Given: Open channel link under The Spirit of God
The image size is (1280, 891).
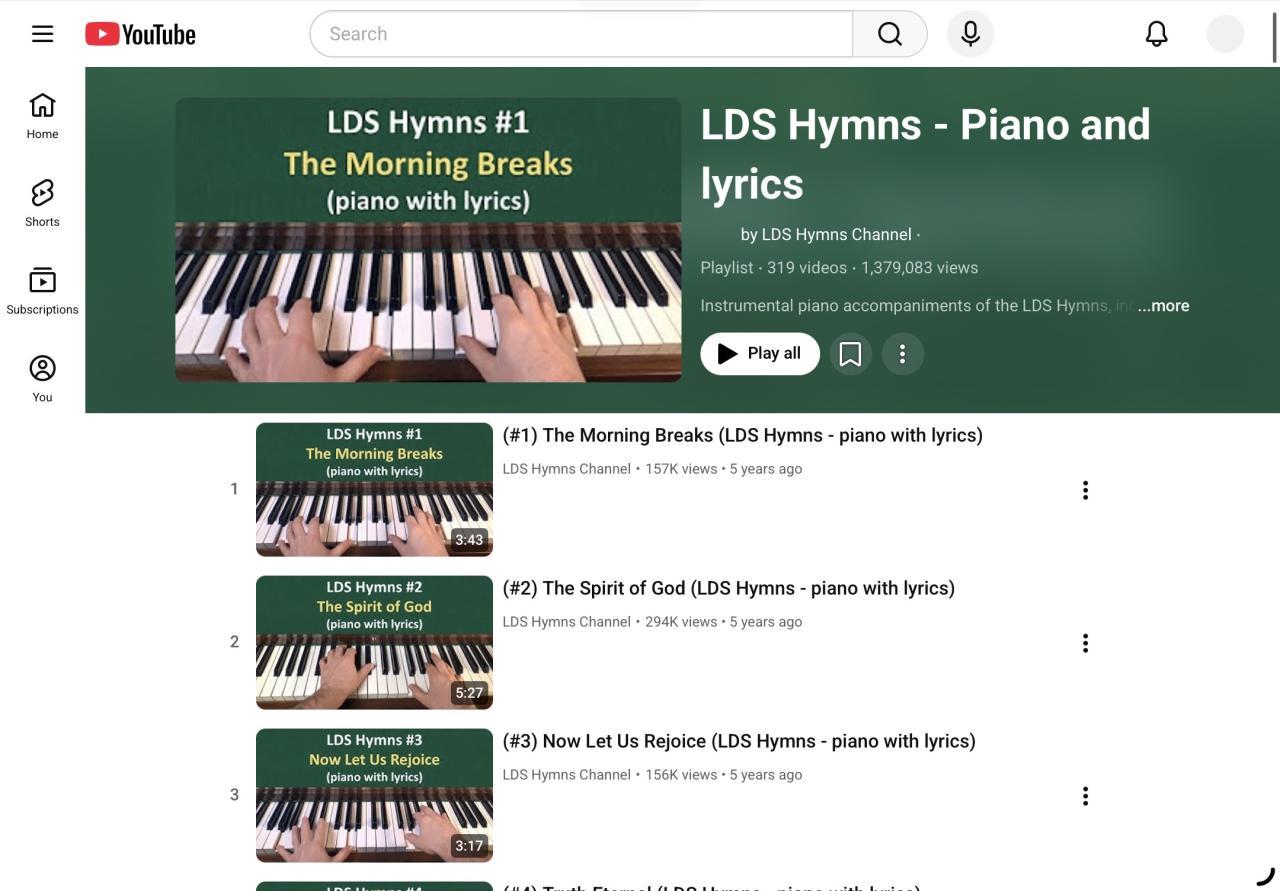Looking at the screenshot, I should (x=566, y=622).
